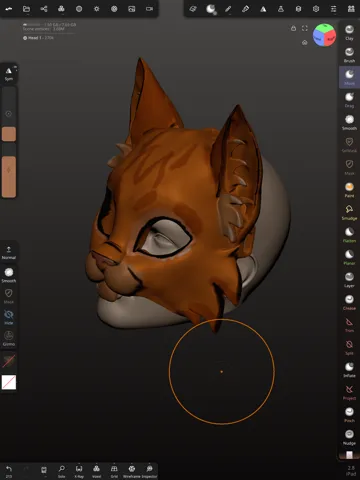Select the Nudge tool
This screenshot has width=360, height=480.
349,437
